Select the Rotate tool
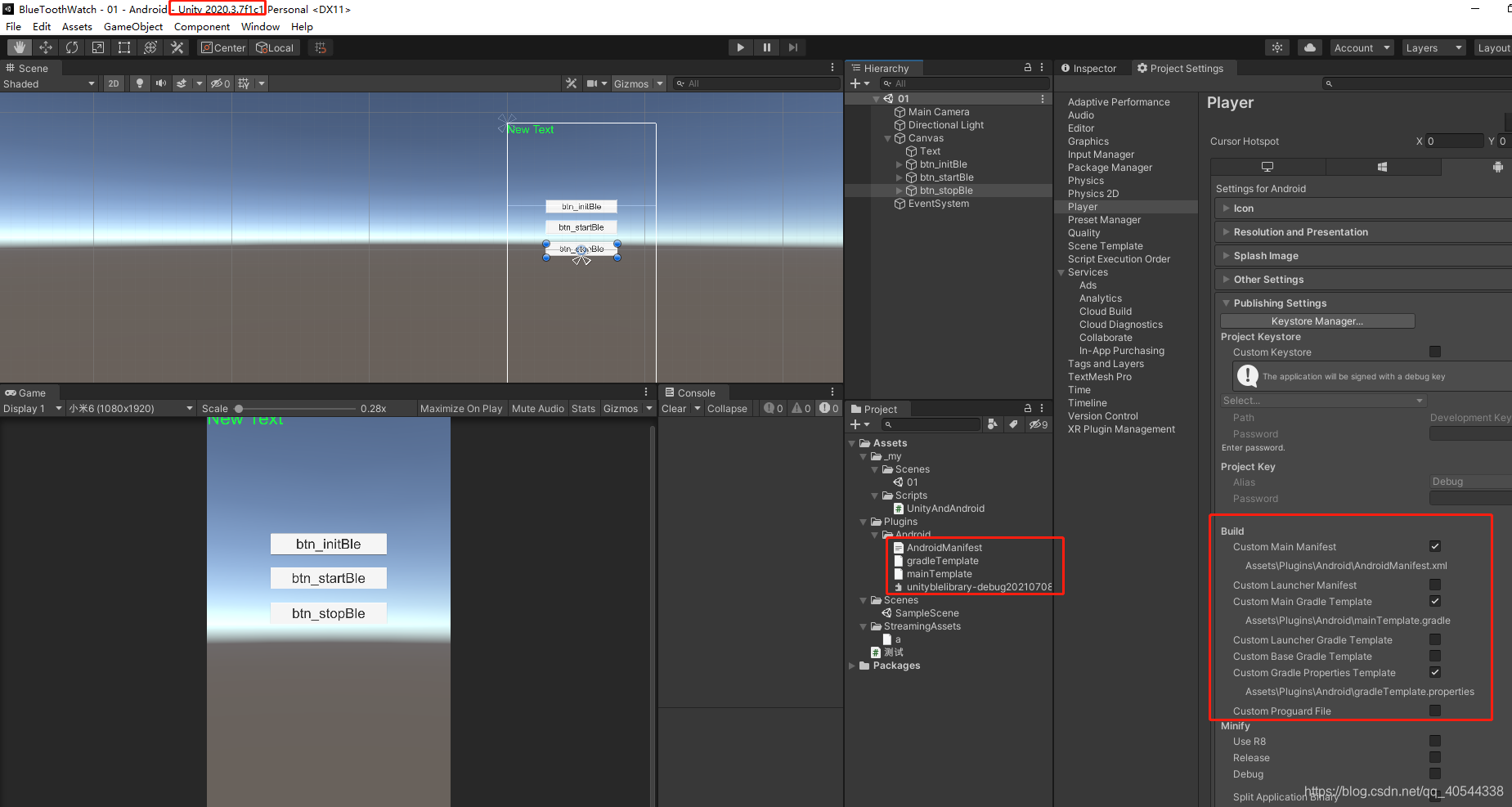This screenshot has height=807, width=1512. pyautogui.click(x=72, y=47)
